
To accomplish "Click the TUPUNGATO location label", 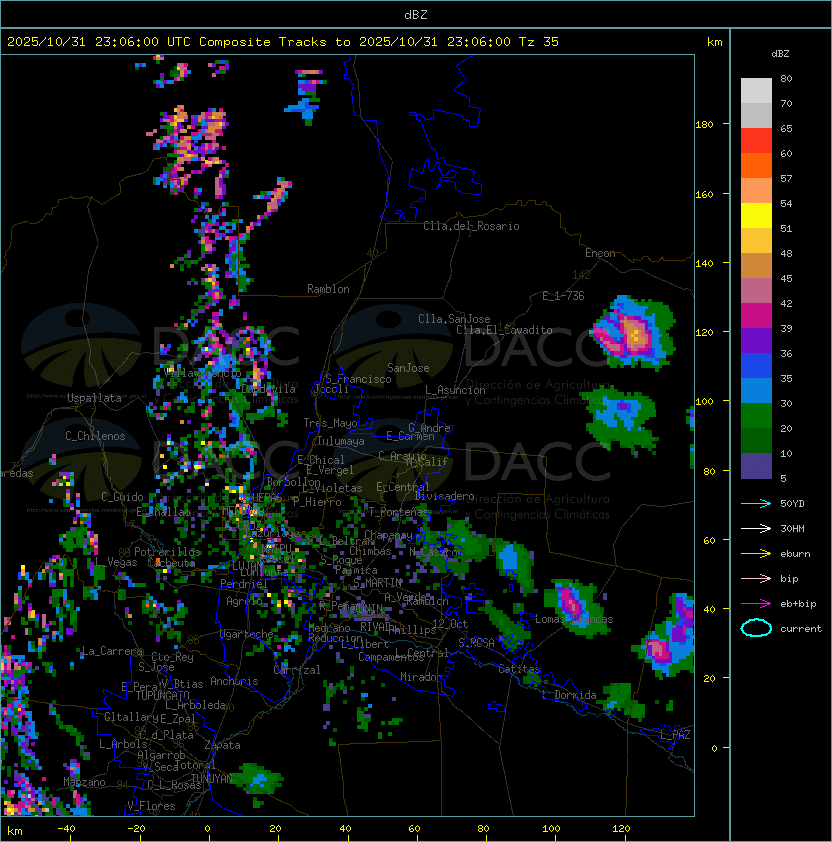I will [x=162, y=696].
